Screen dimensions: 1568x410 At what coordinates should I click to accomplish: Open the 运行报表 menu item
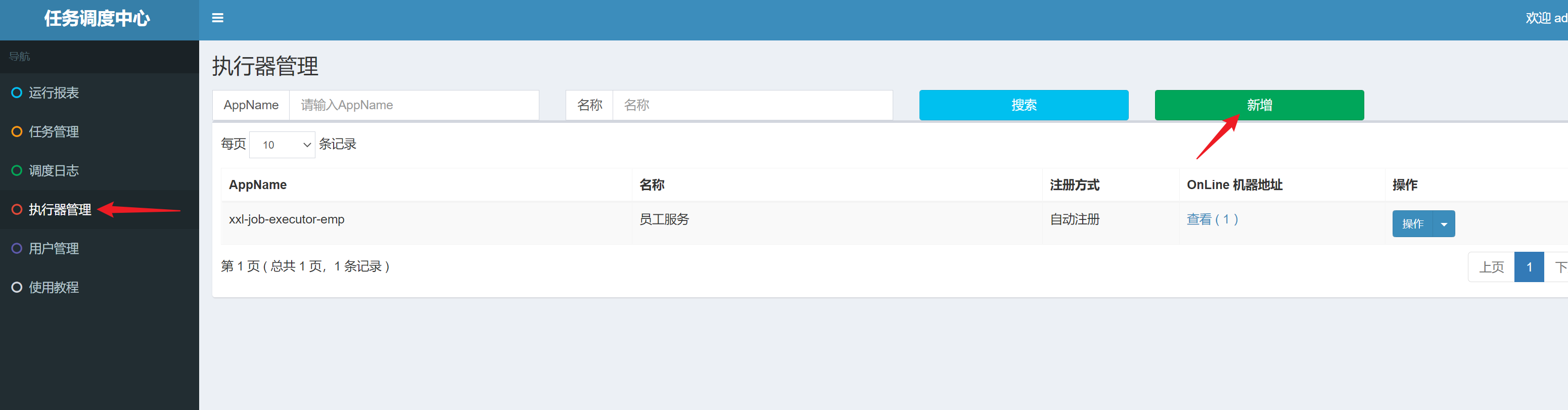coord(54,93)
